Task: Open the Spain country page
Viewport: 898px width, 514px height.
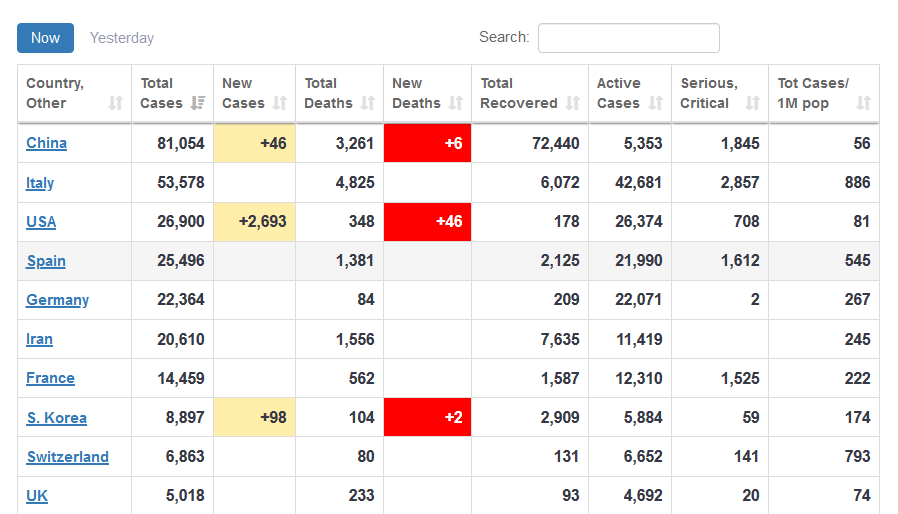Action: (x=46, y=261)
